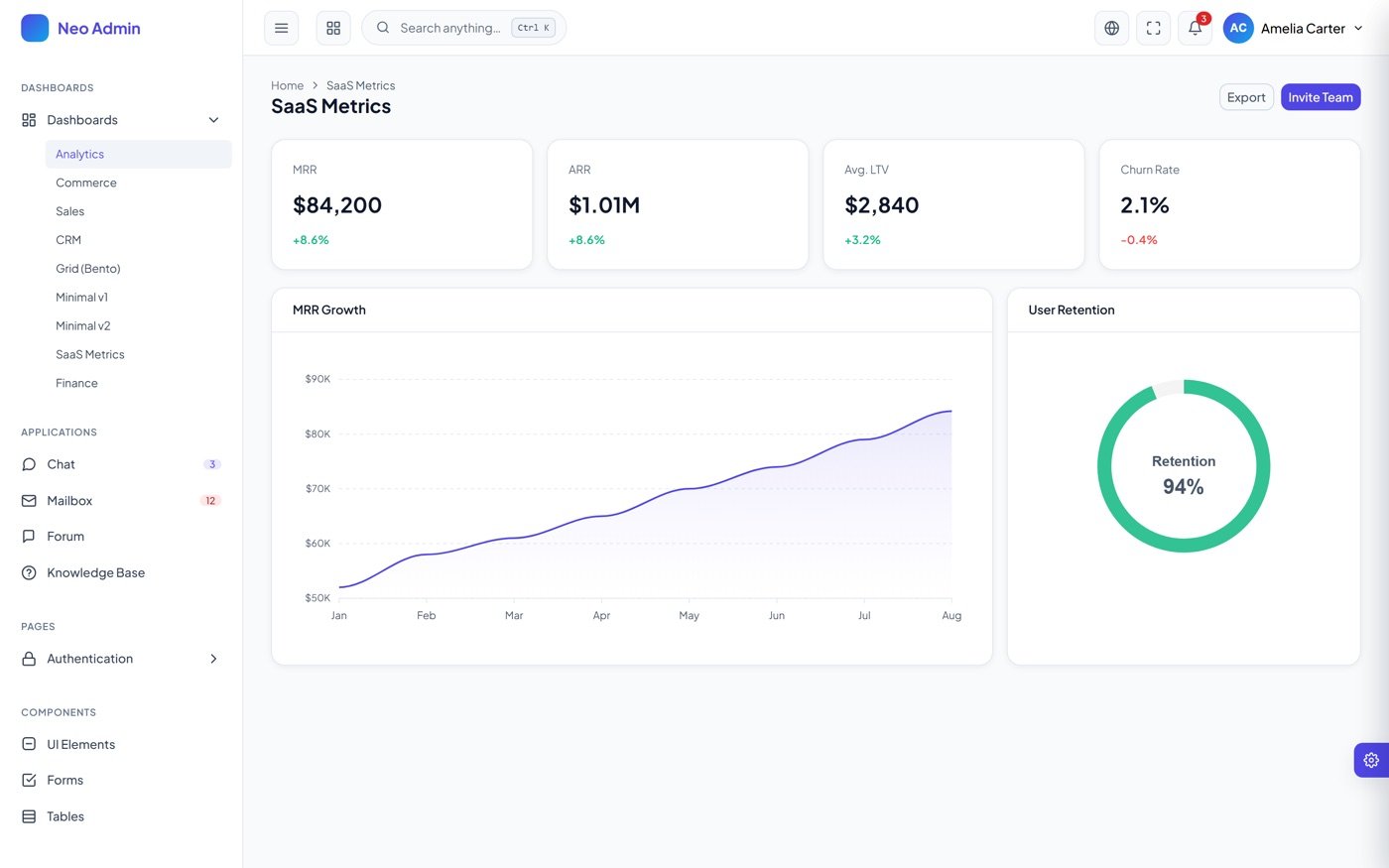Click the Knowledge Base help icon
Image resolution: width=1389 pixels, height=868 pixels.
tap(29, 572)
